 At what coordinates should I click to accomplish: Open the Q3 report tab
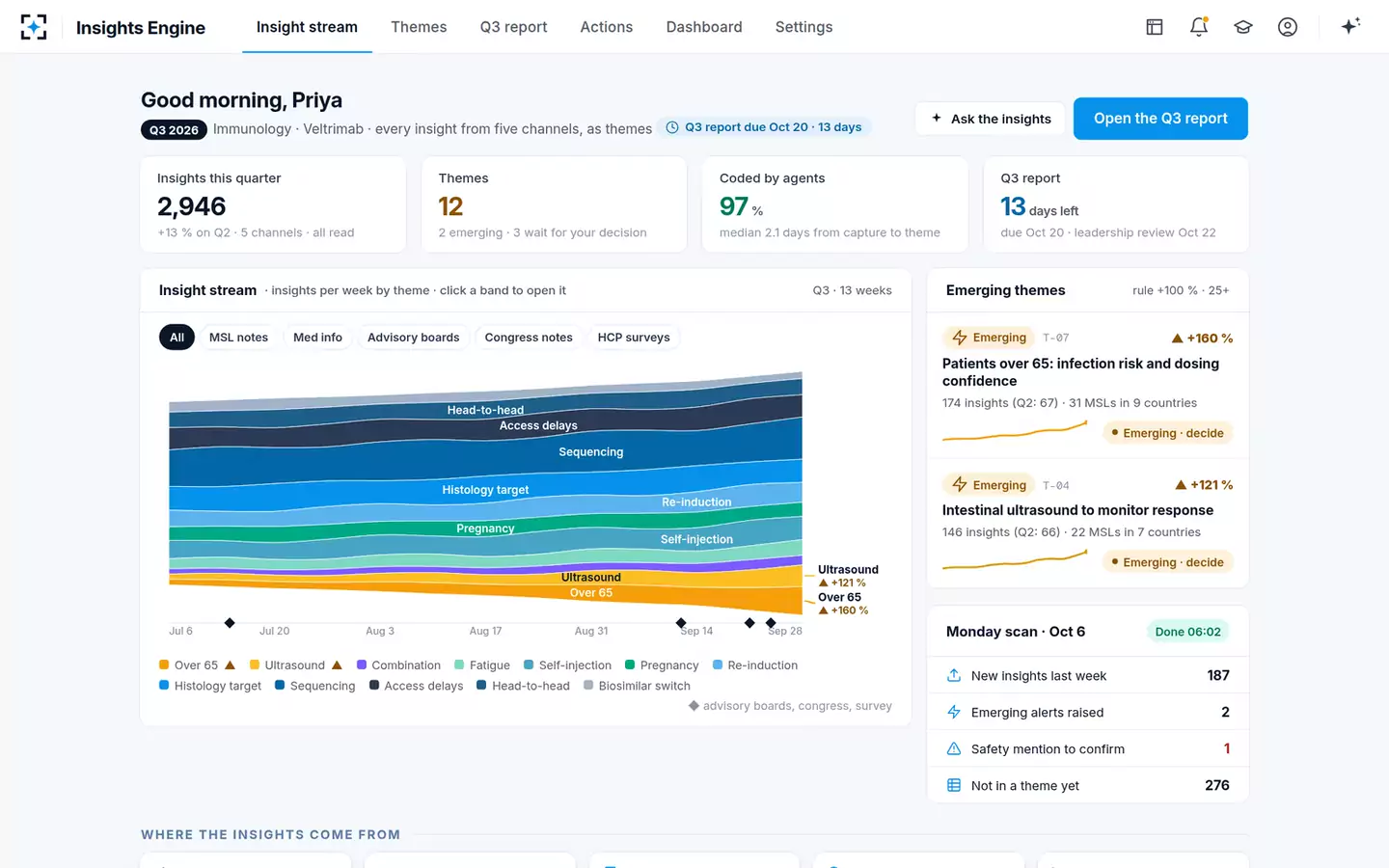(x=513, y=27)
